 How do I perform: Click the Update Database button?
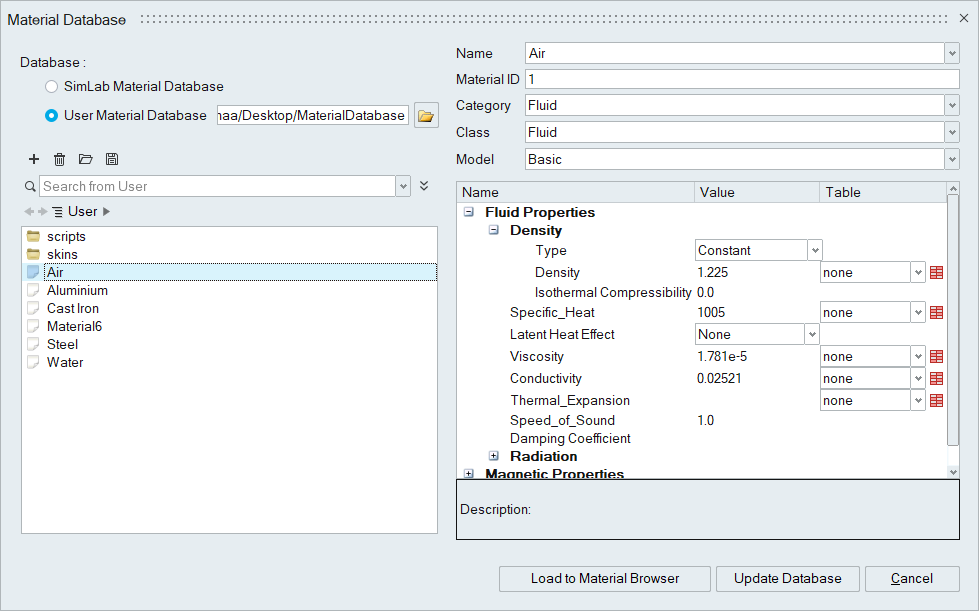click(x=787, y=578)
